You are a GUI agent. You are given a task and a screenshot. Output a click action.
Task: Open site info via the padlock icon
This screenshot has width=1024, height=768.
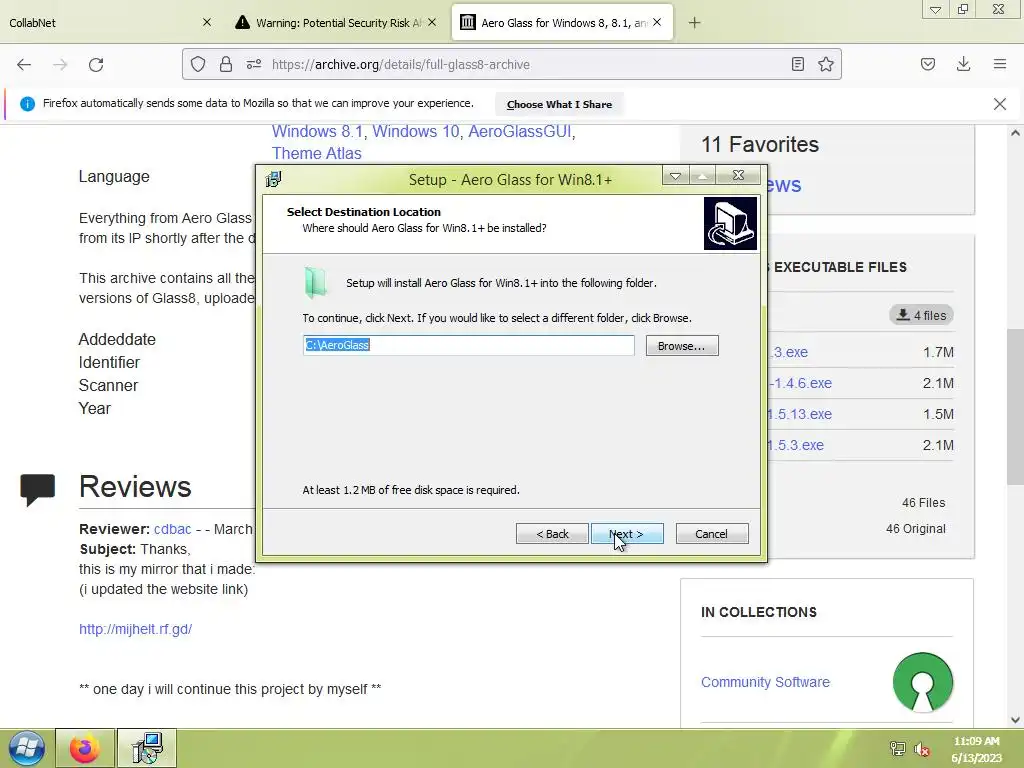226,64
